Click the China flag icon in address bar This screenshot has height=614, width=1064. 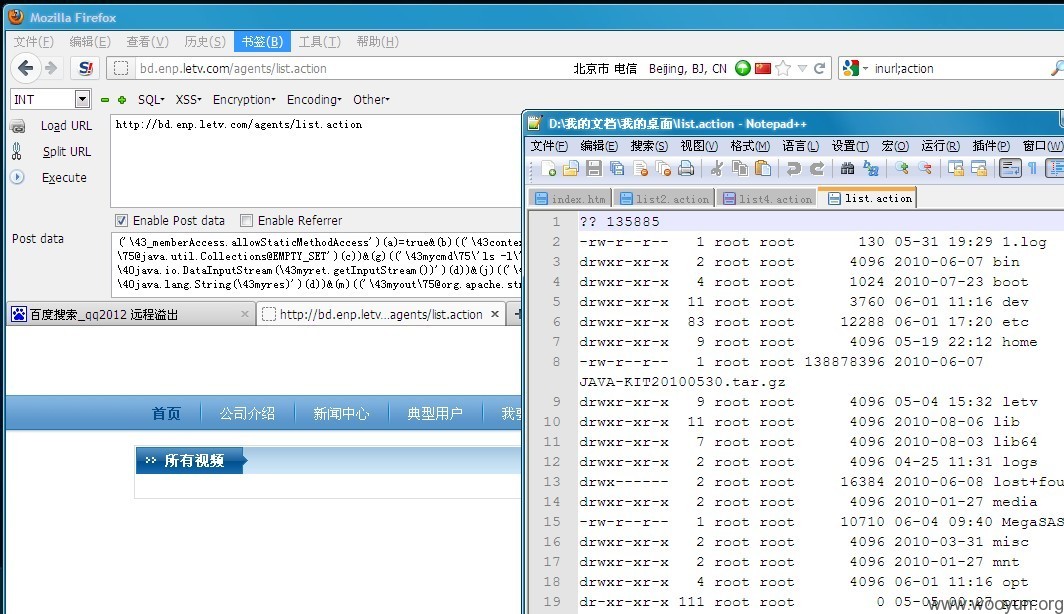click(x=763, y=68)
